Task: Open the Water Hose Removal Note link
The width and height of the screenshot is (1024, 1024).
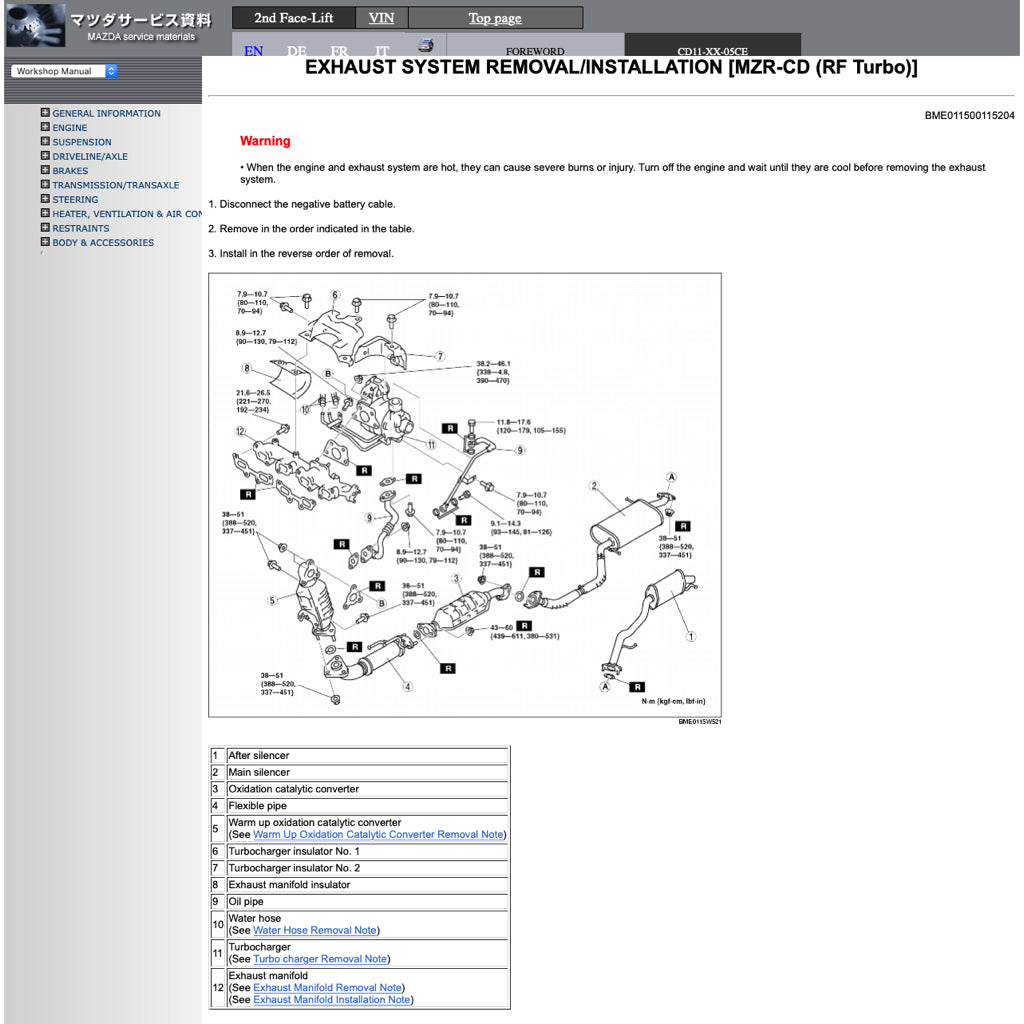Action: 318,930
